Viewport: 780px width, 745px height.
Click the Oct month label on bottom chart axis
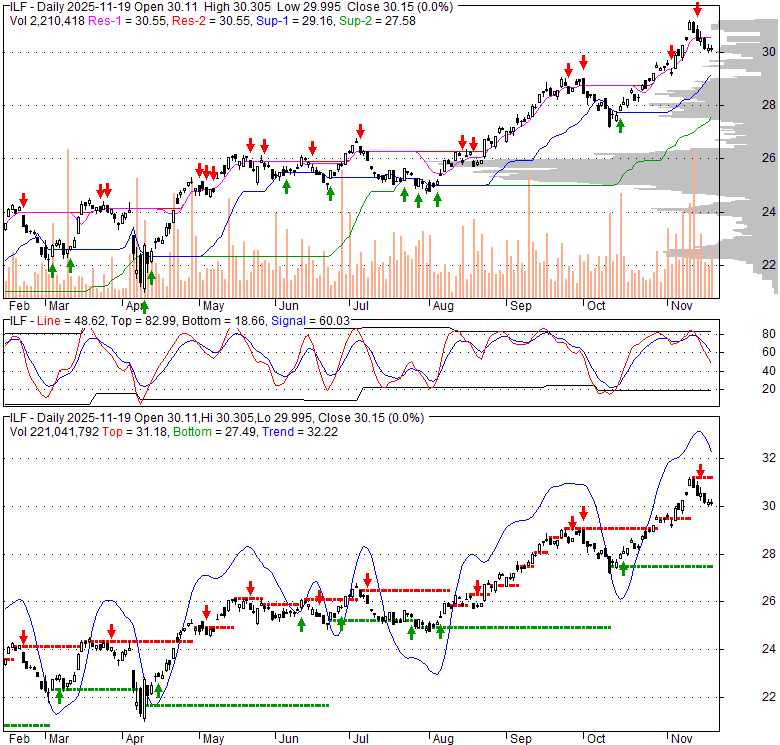tap(596, 739)
